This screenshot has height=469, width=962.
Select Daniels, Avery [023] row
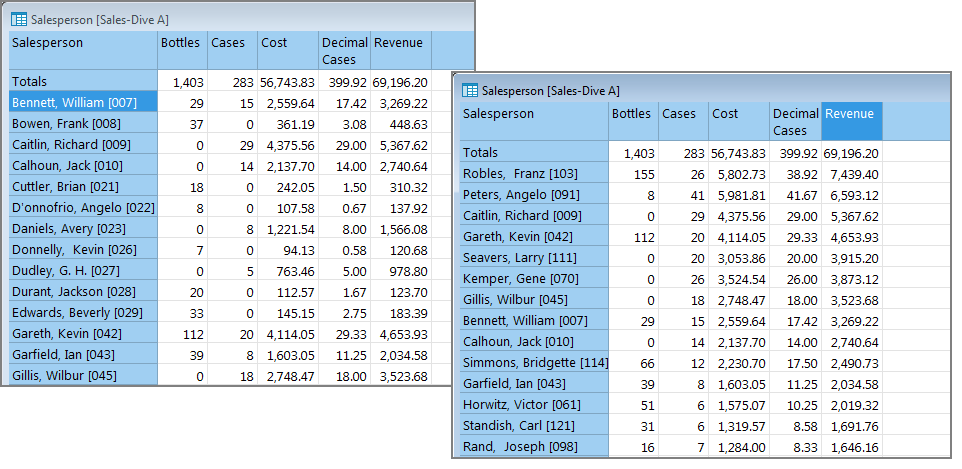coord(83,228)
